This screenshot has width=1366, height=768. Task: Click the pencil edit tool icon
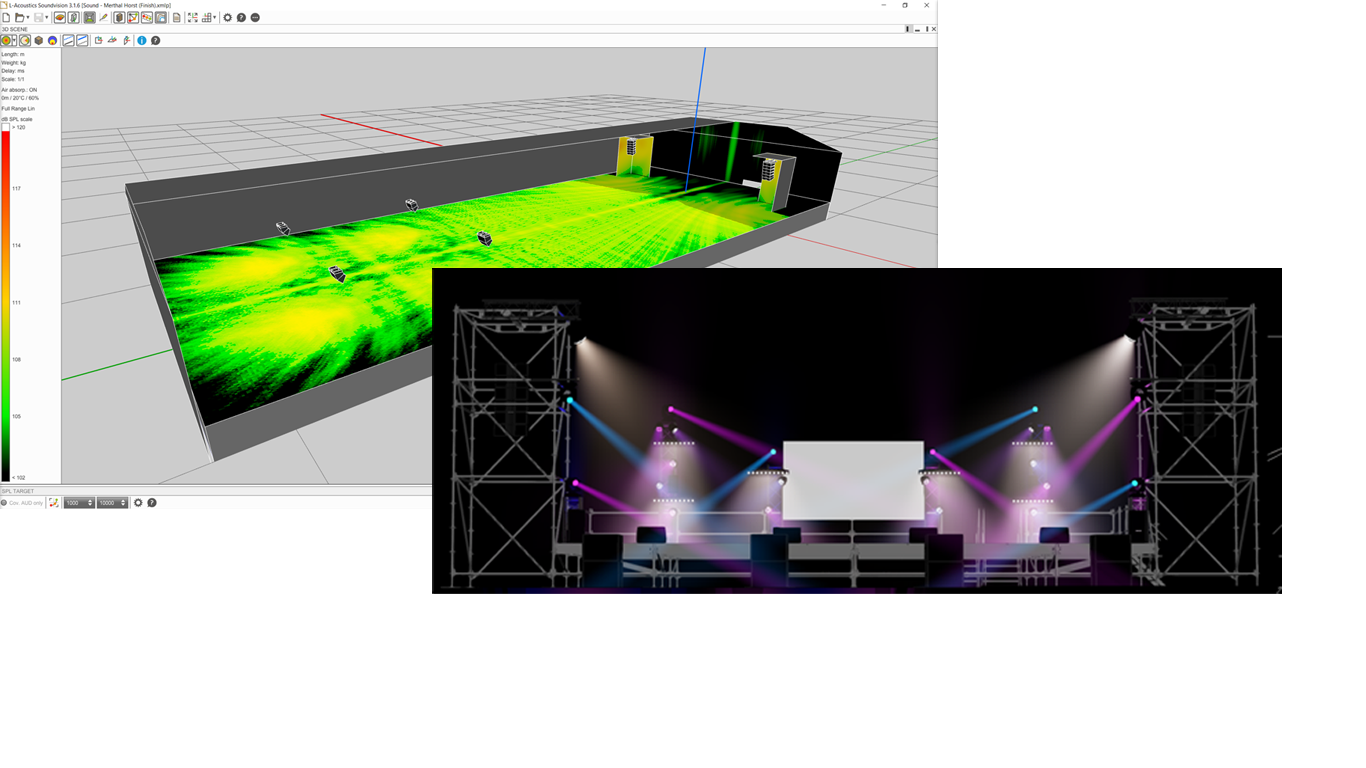pos(103,18)
